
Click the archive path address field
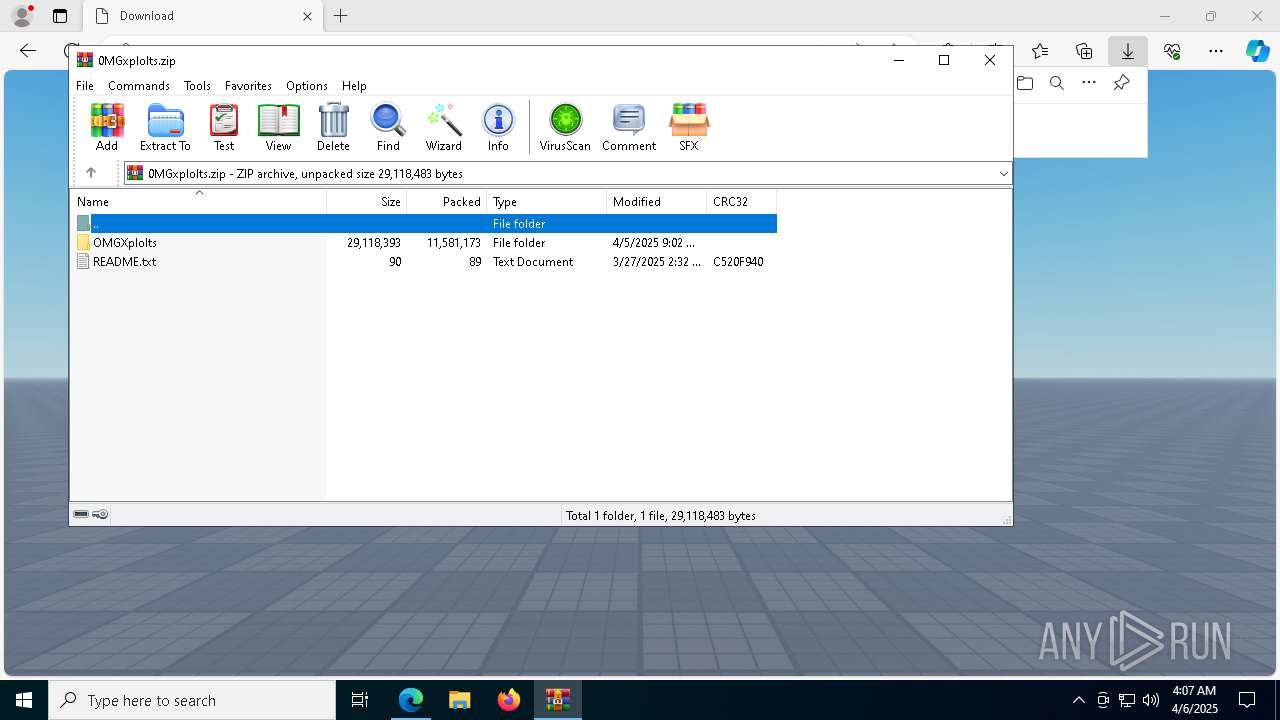[x=568, y=173]
